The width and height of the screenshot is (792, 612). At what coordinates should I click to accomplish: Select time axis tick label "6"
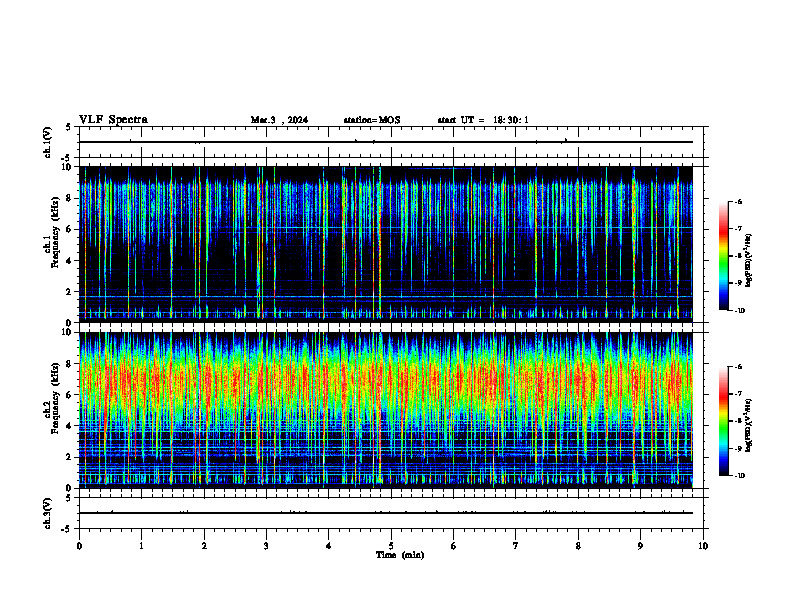pyautogui.click(x=454, y=546)
